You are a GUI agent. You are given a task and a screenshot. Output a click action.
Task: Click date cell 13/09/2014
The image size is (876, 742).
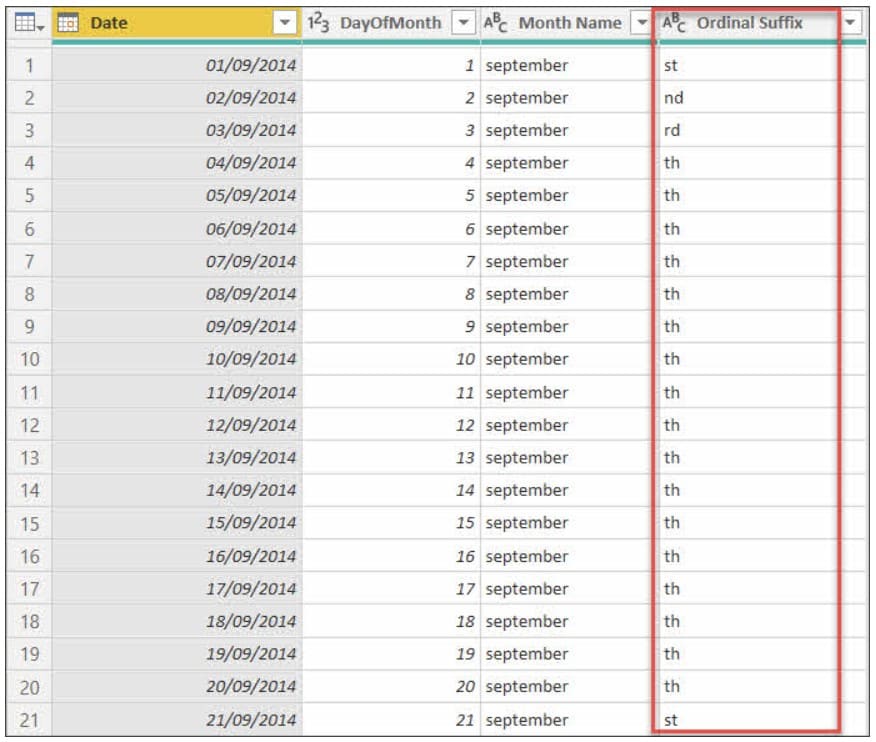(x=177, y=458)
